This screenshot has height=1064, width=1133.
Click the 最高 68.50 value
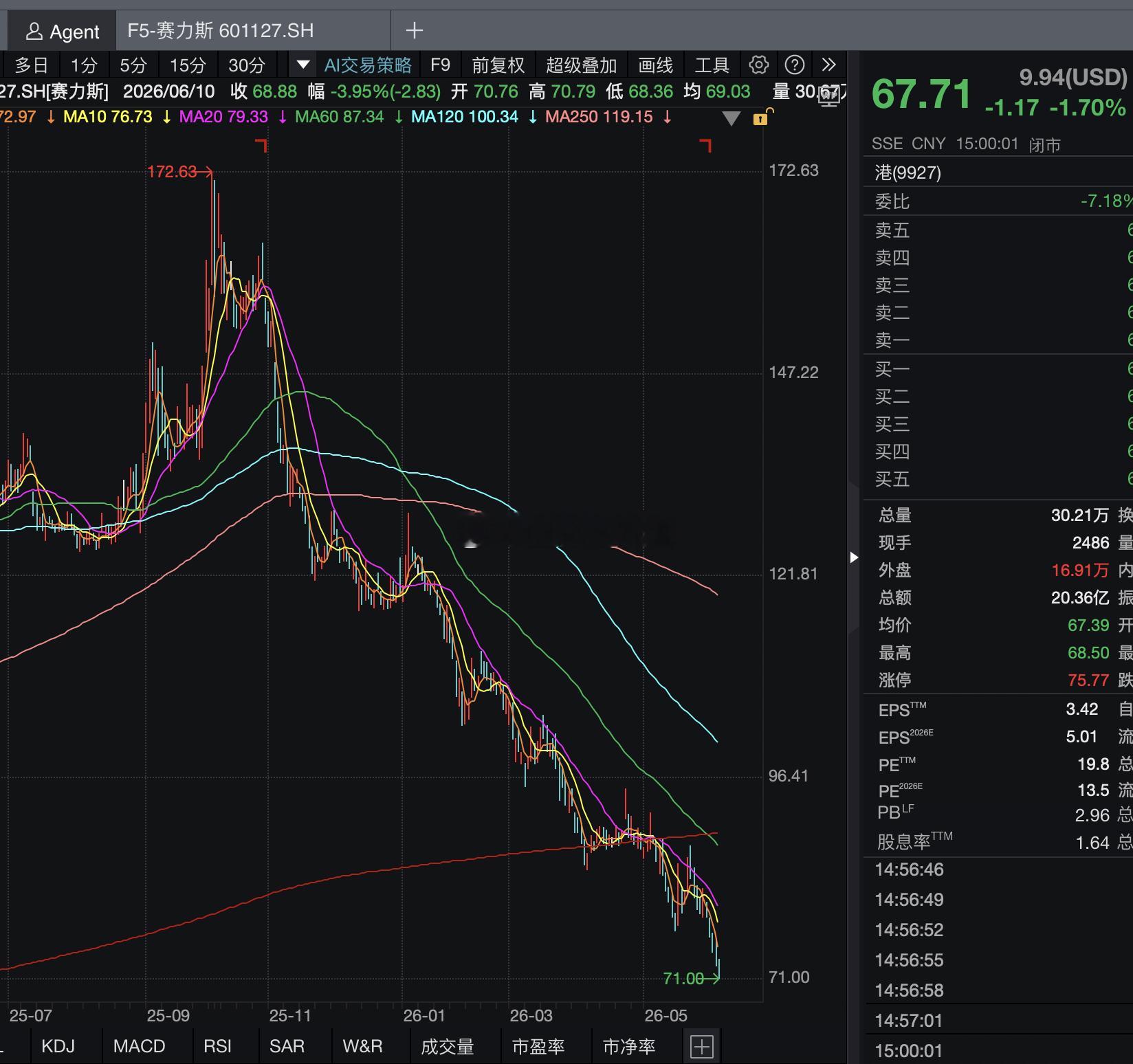[1088, 653]
